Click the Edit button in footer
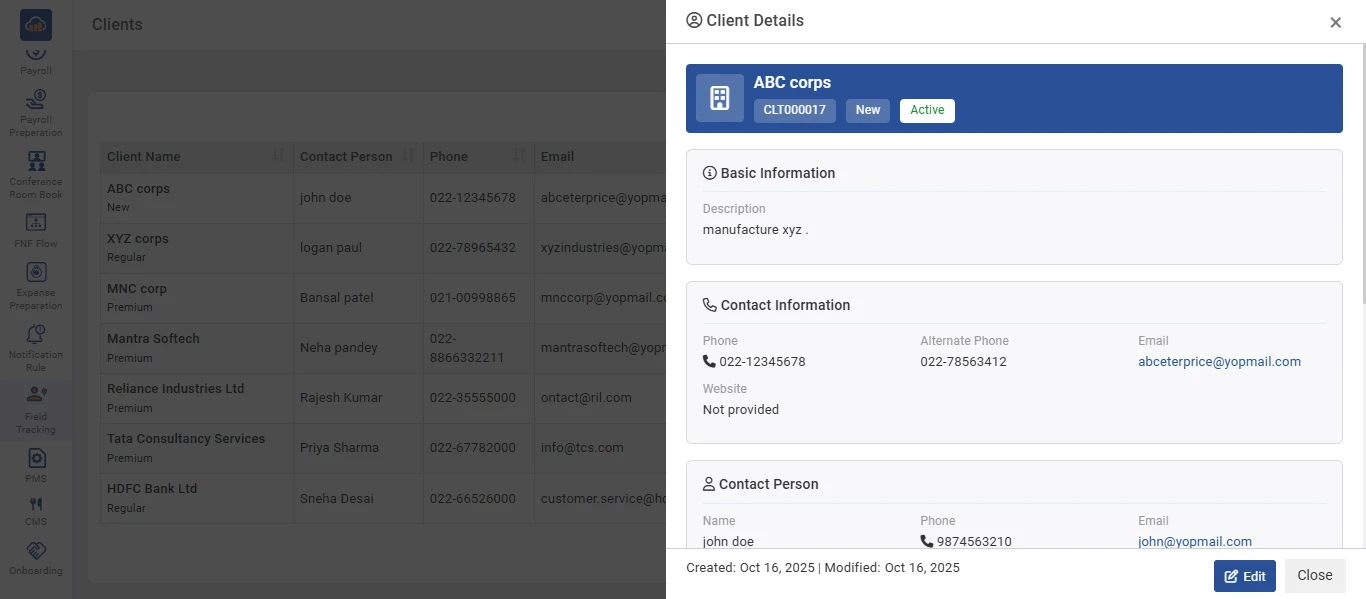The width and height of the screenshot is (1366, 599). pos(1244,576)
